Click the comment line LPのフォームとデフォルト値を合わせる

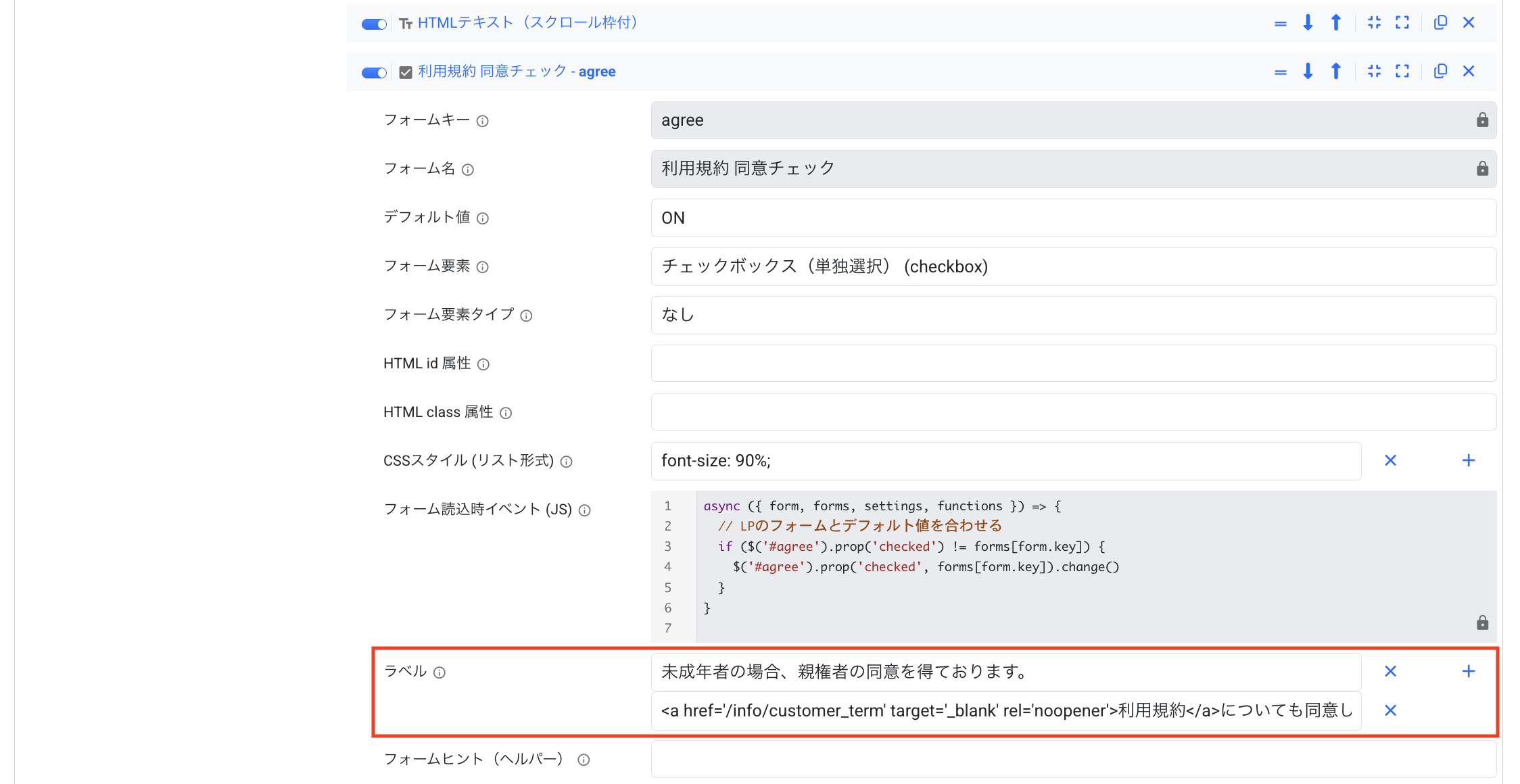[860, 526]
